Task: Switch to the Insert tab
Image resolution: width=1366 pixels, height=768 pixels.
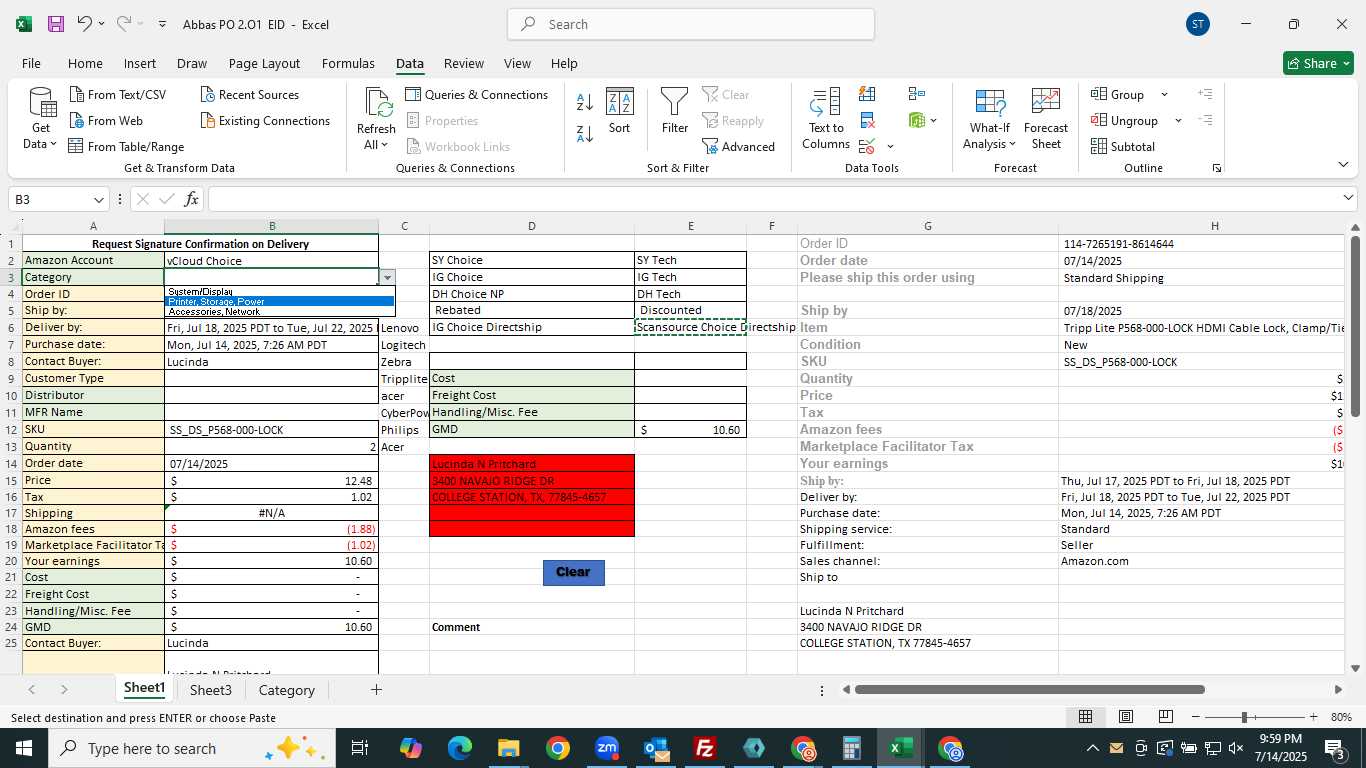Action: pyautogui.click(x=140, y=63)
